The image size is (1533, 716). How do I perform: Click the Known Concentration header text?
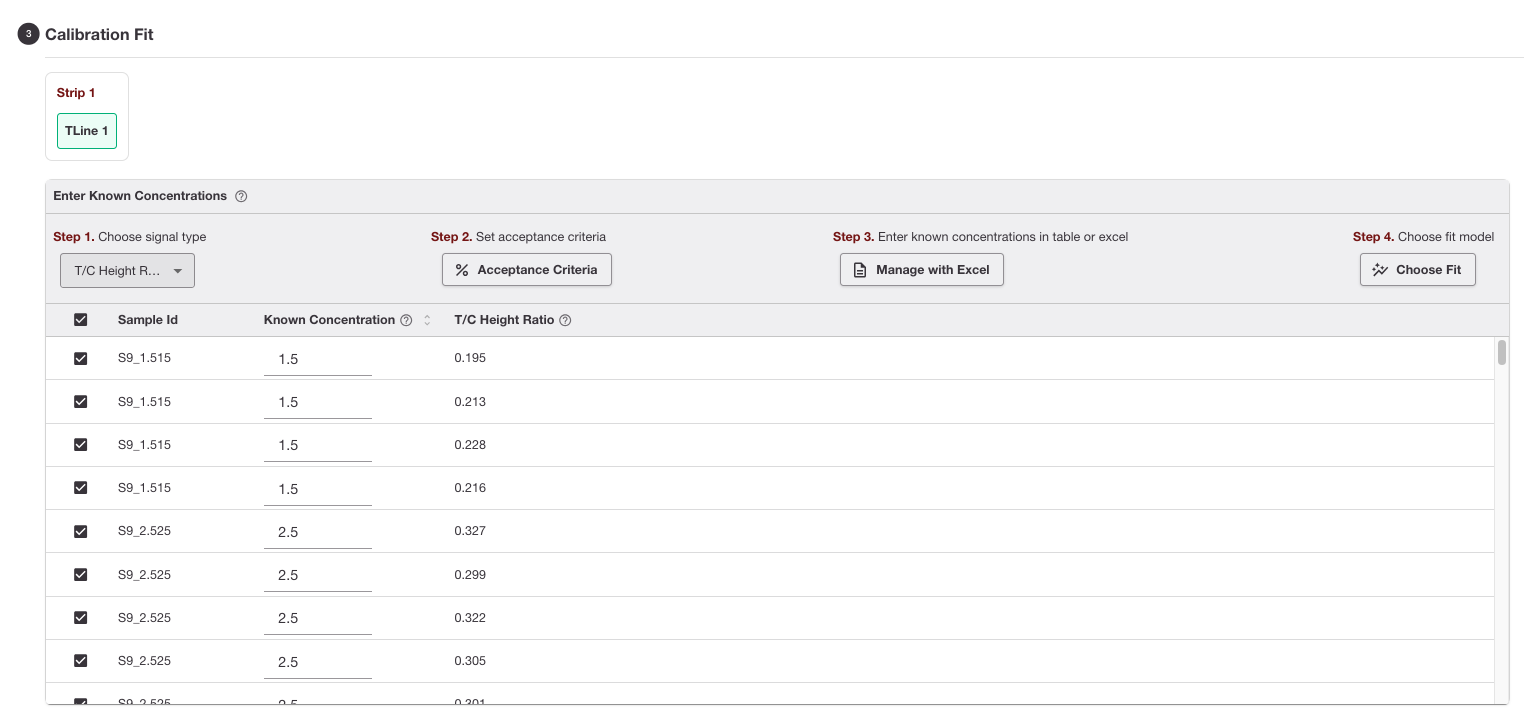(x=329, y=320)
